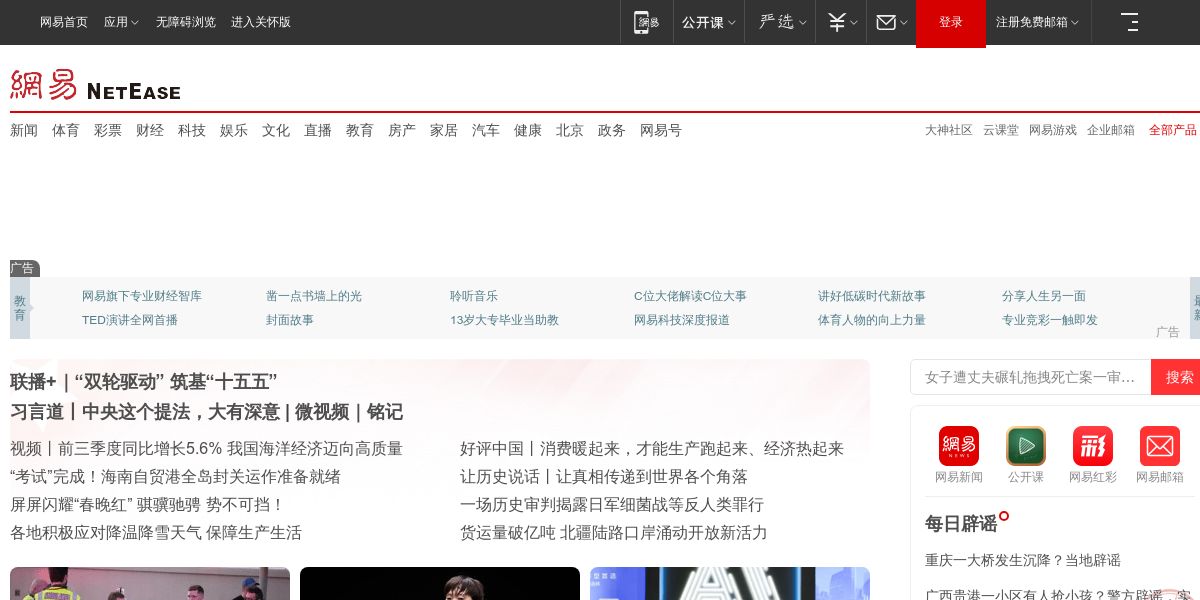Open 重庆一大桥发生沉降？当地辟谣

pos(1023,560)
